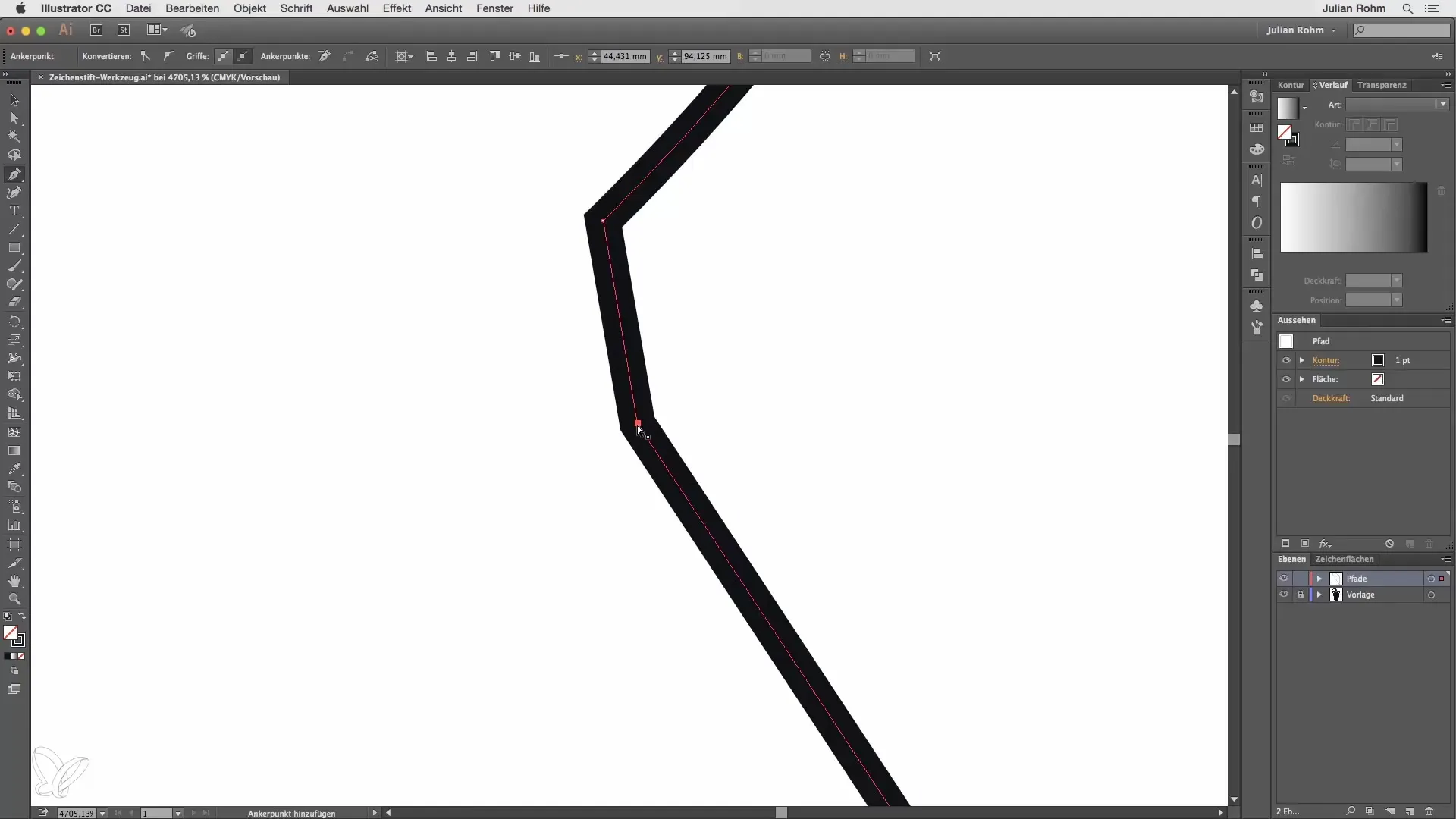This screenshot has width=1456, height=819.
Task: Create new layer in Ebenen panel
Action: (x=1409, y=811)
